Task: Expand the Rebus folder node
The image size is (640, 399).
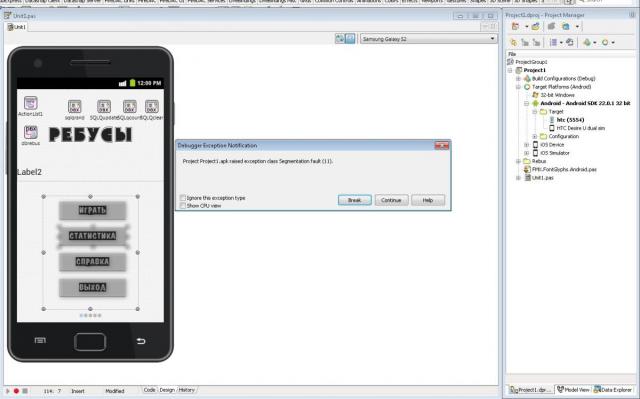Action: coord(518,161)
